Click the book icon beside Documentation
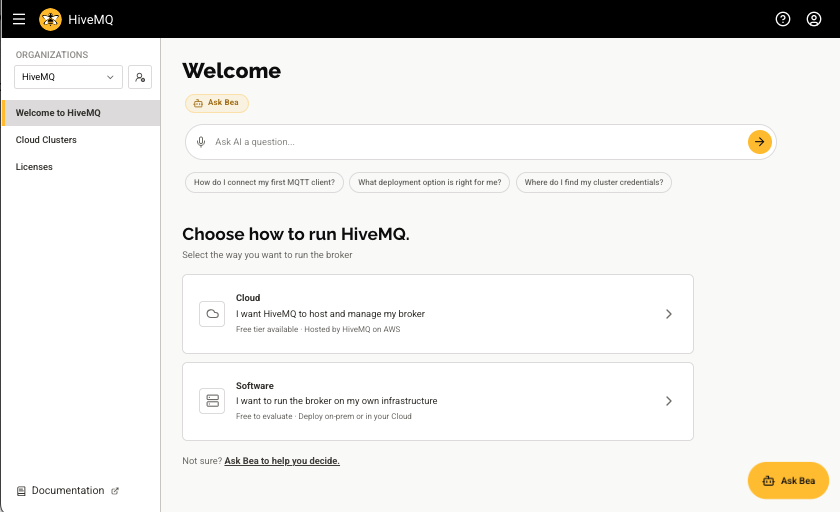Viewport: 840px width, 512px height. pyautogui.click(x=21, y=491)
